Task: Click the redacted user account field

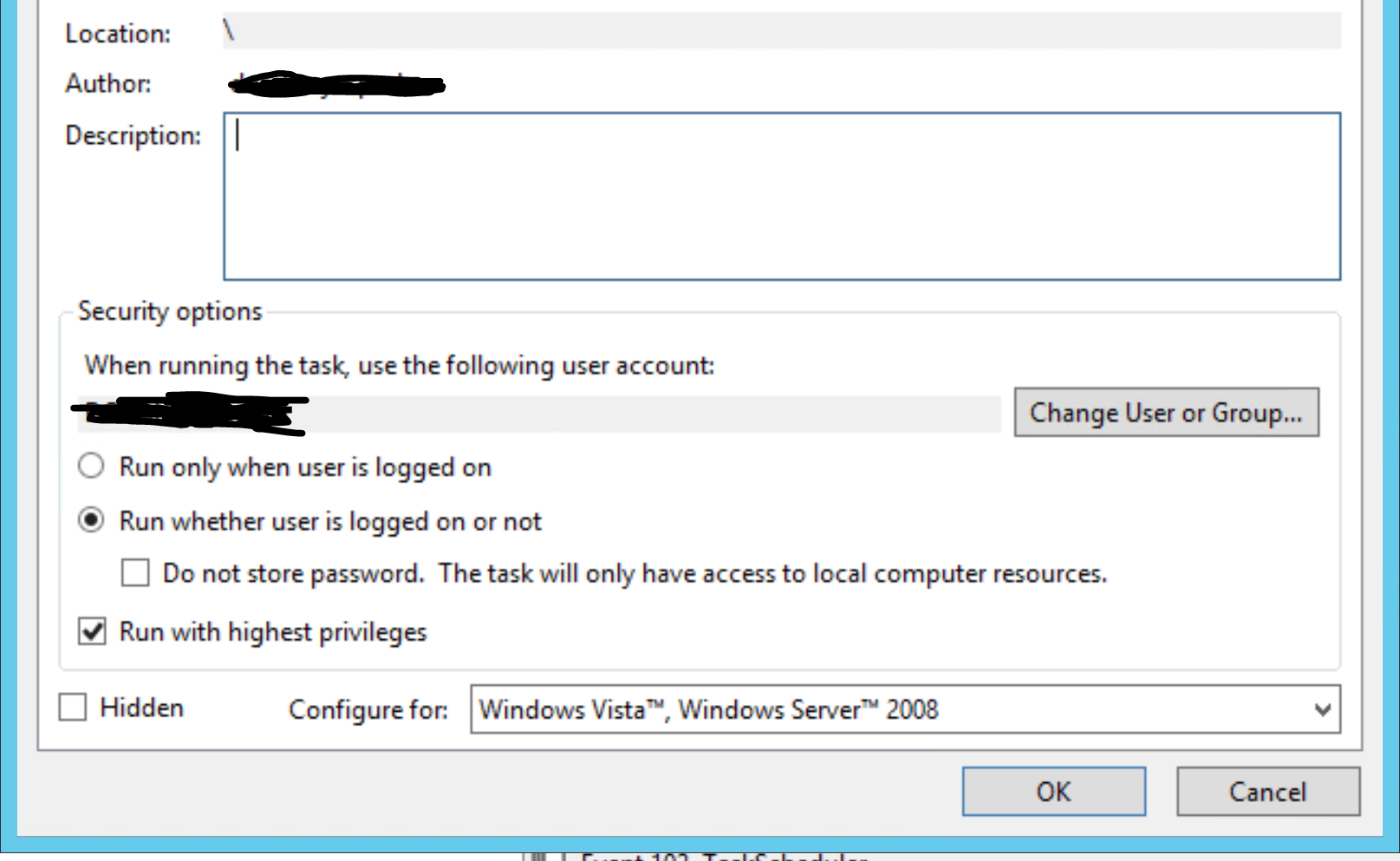Action: pyautogui.click(x=537, y=414)
